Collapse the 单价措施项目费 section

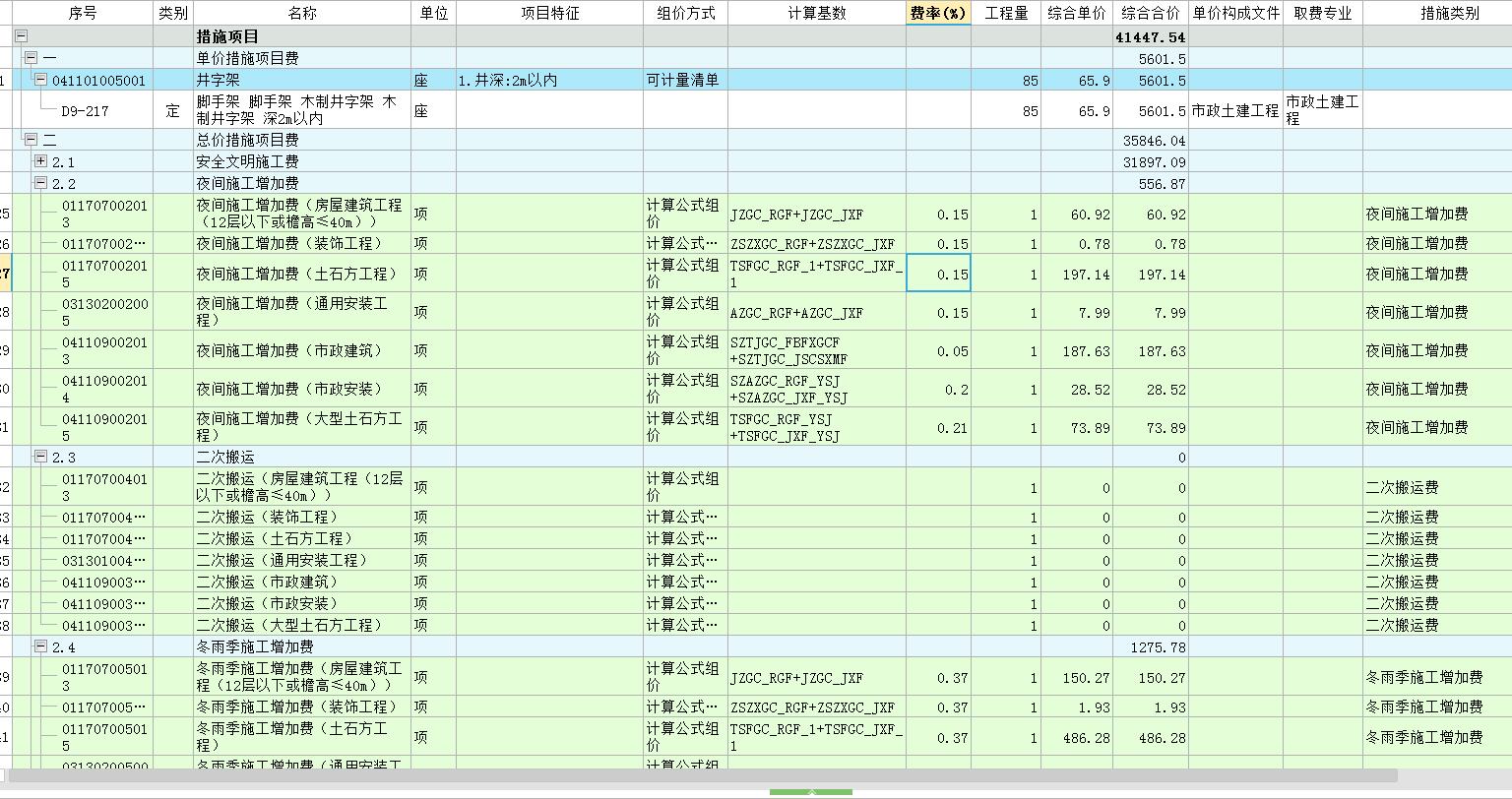pos(31,58)
